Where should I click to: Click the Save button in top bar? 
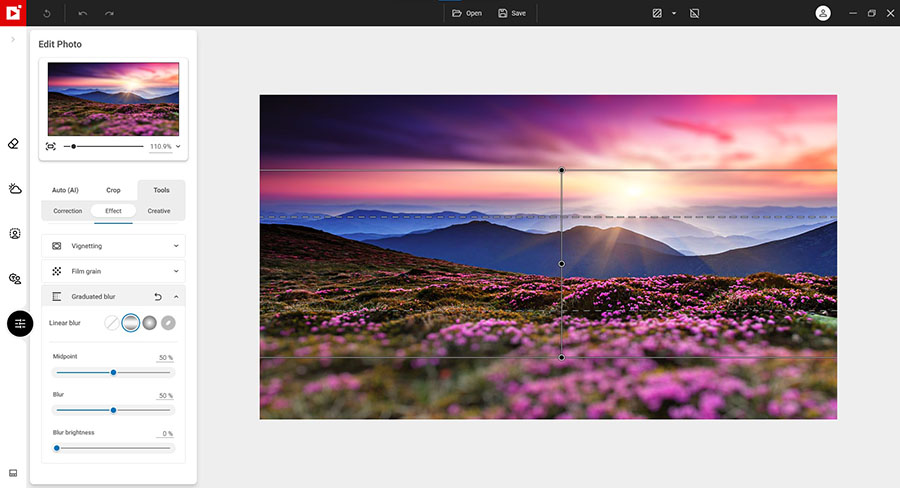512,13
